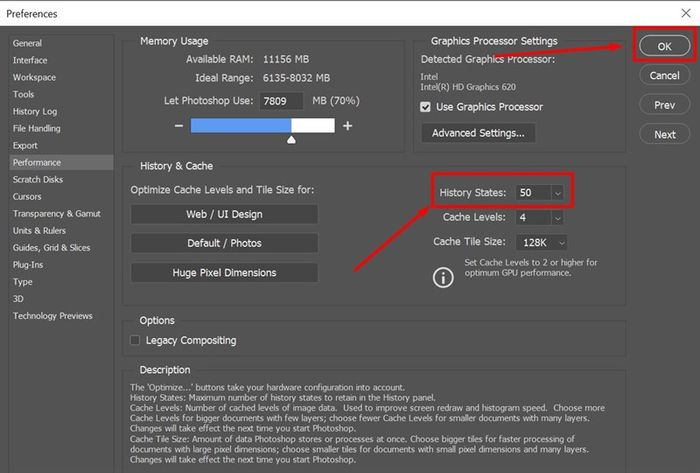
Task: Close the Preferences dialog with X
Action: click(686, 13)
